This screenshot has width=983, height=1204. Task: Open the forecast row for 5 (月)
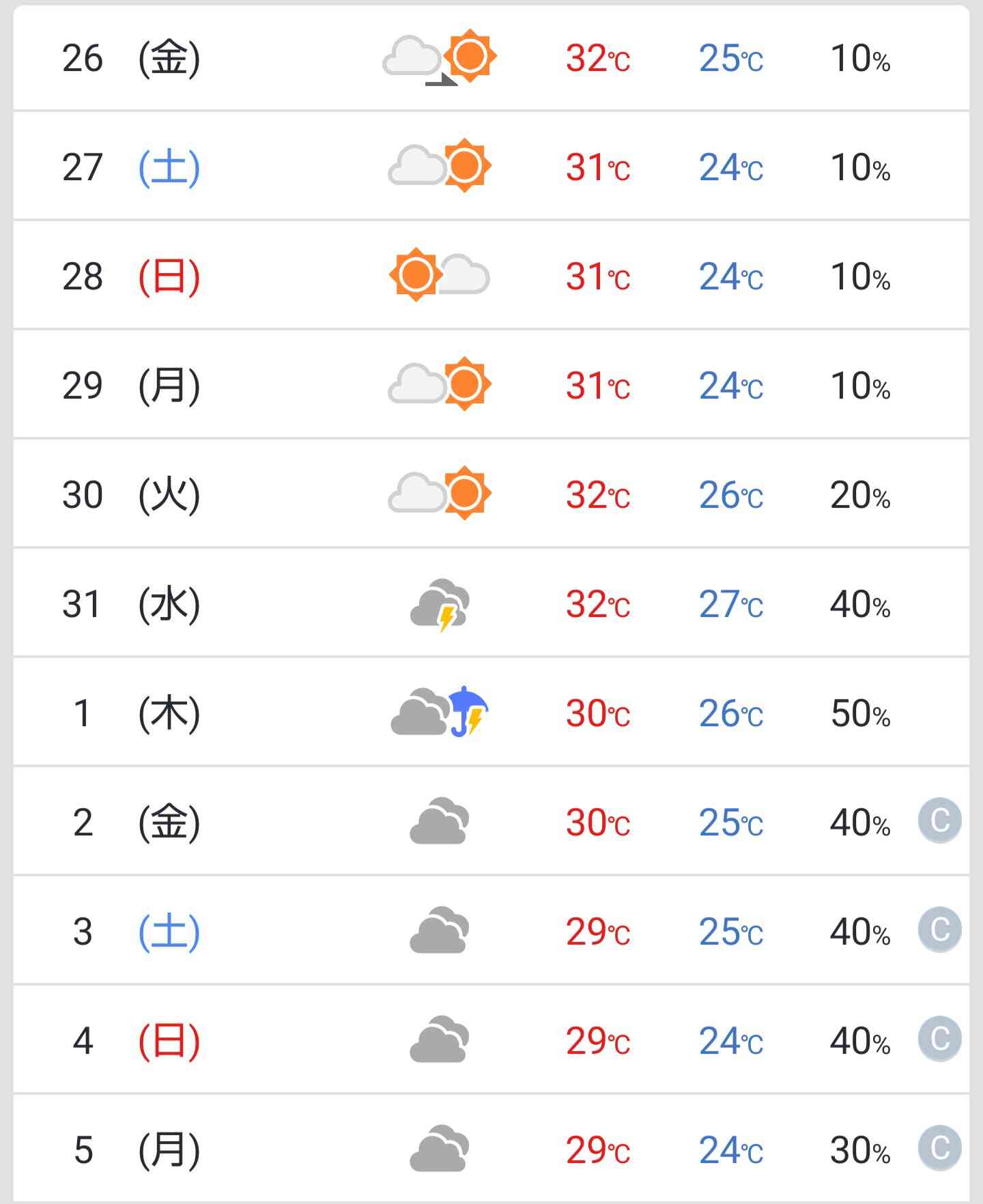491,1149
